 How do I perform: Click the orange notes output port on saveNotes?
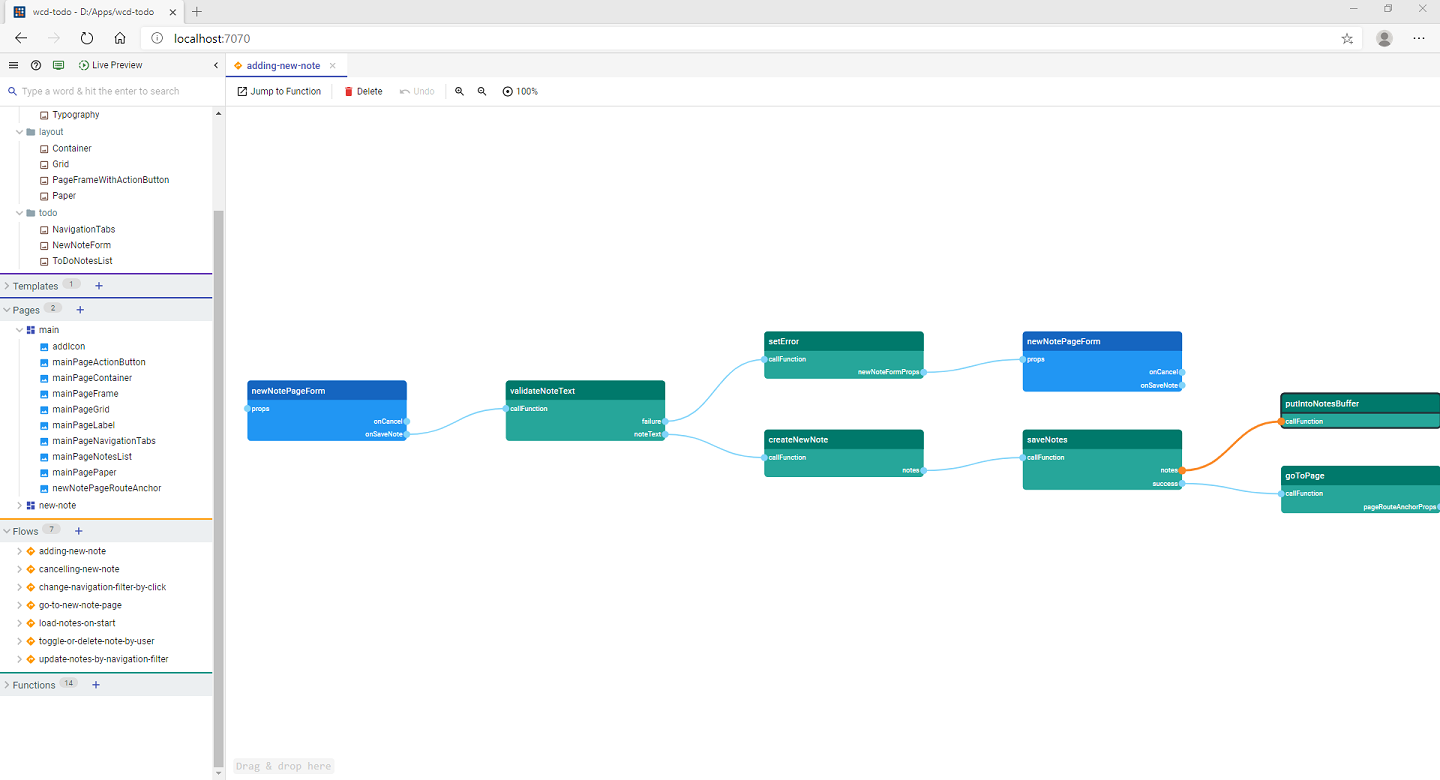(1182, 470)
